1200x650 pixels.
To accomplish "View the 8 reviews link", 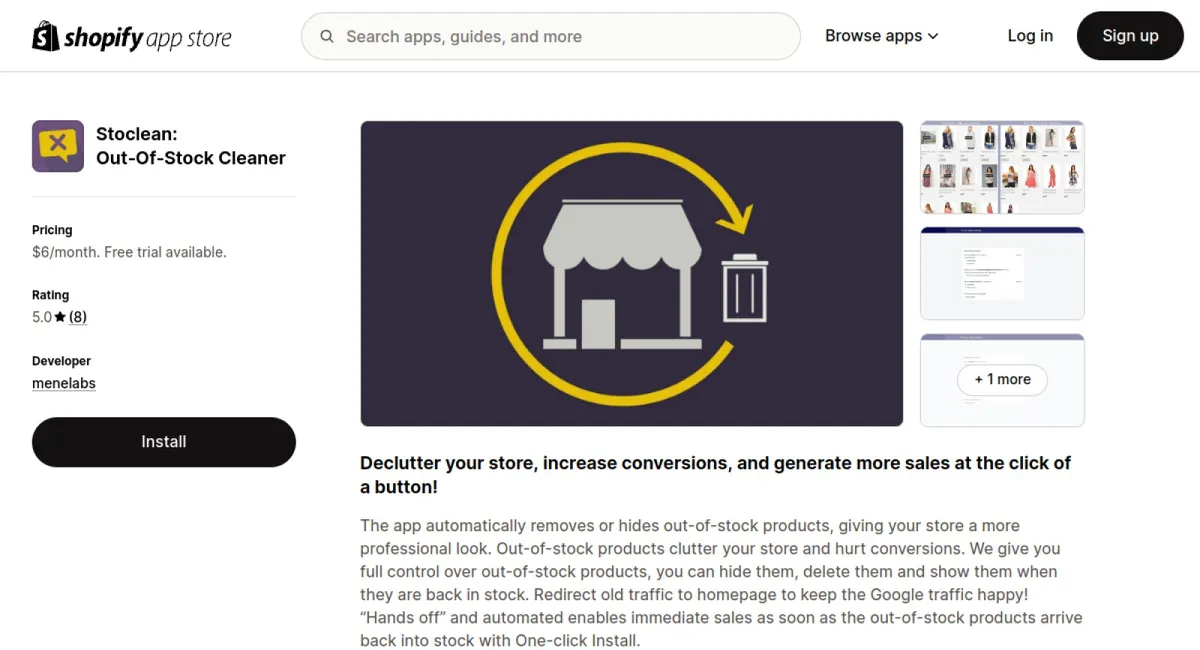I will pos(78,317).
